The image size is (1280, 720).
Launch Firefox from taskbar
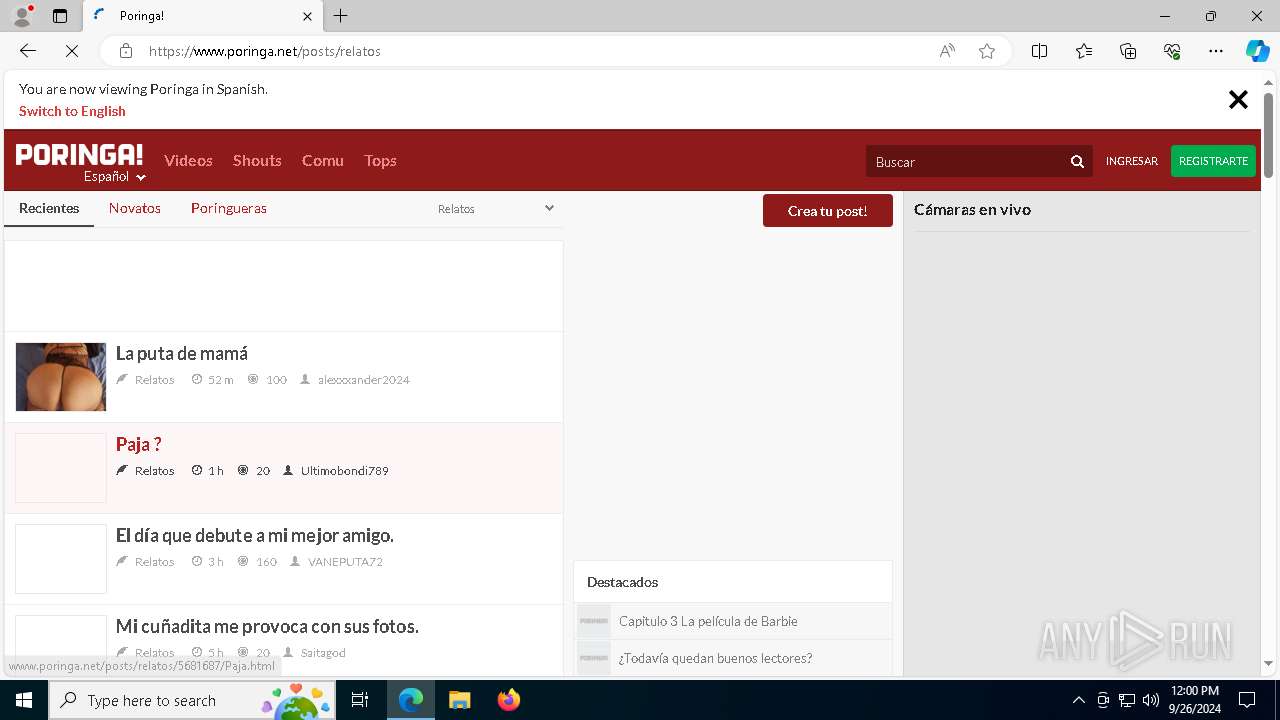coord(509,700)
